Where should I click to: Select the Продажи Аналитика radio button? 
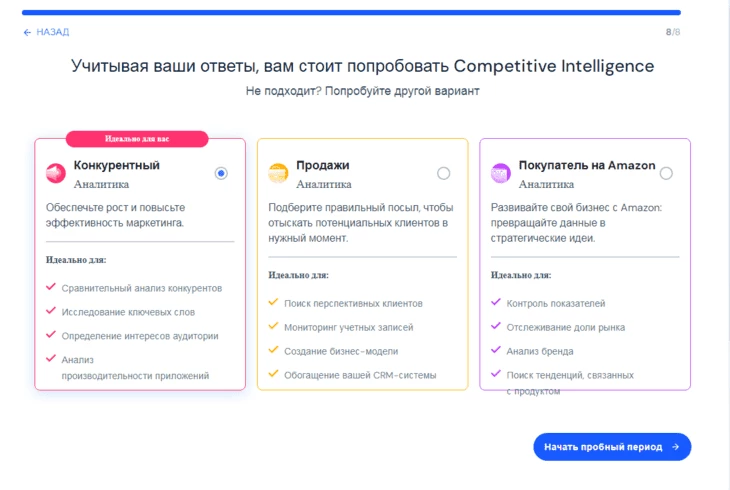pyautogui.click(x=444, y=173)
